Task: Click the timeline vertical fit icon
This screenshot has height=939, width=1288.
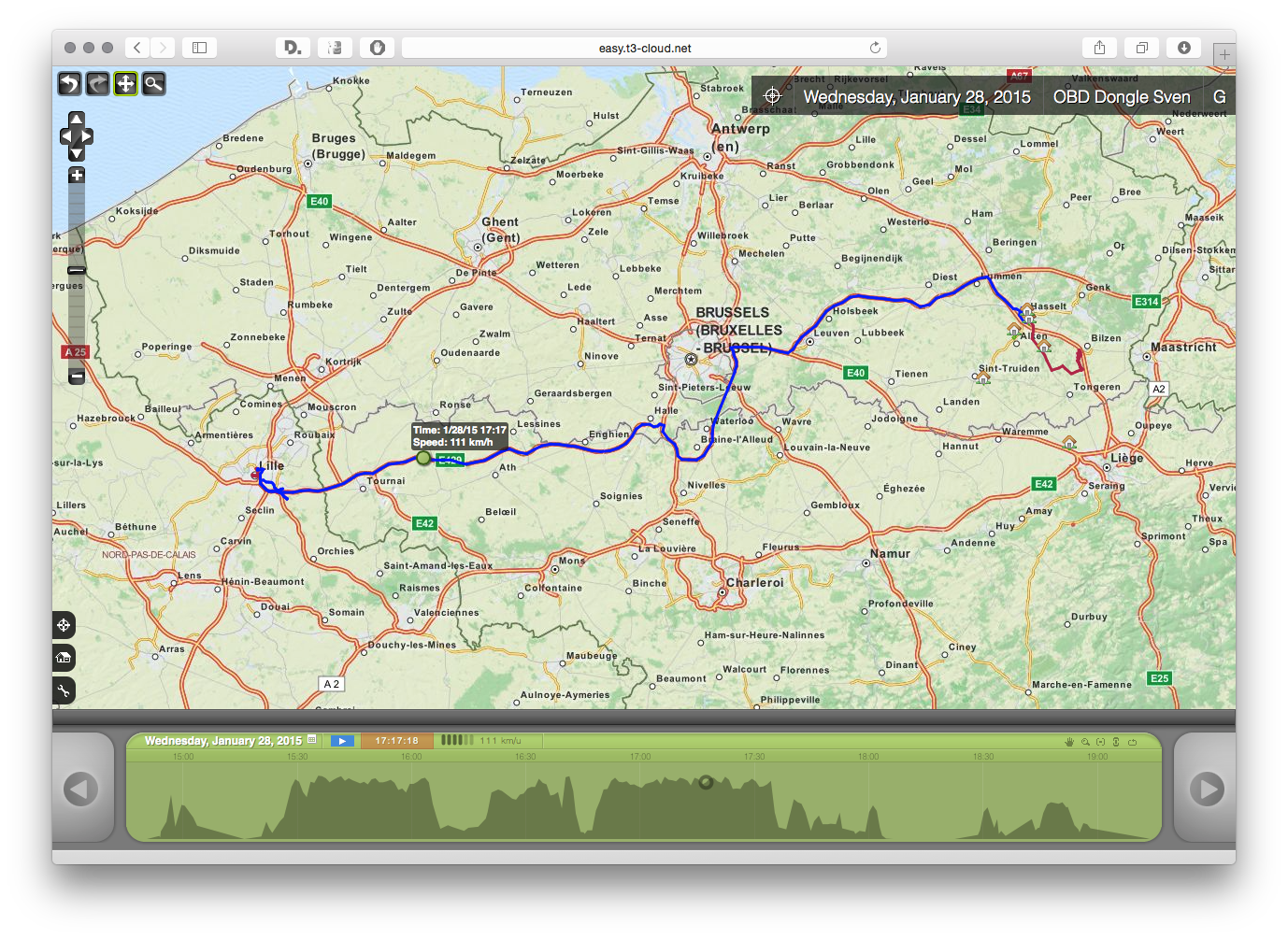Action: (1116, 742)
